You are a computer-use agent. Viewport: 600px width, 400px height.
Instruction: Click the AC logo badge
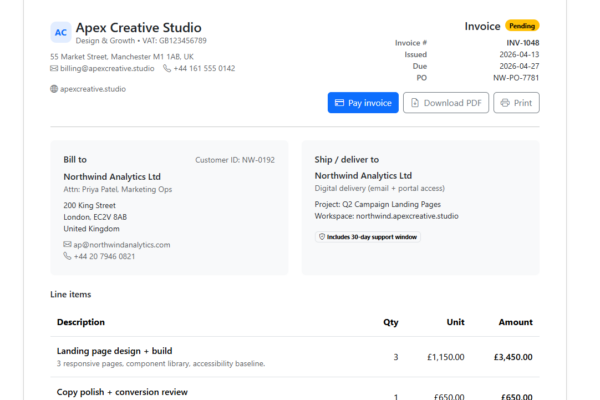[60, 32]
